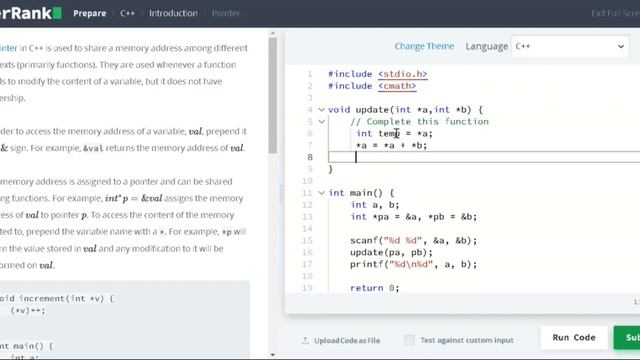Image resolution: width=640 pixels, height=360 pixels.
Task: Click the line '#include <cmath>'
Action: click(372, 86)
